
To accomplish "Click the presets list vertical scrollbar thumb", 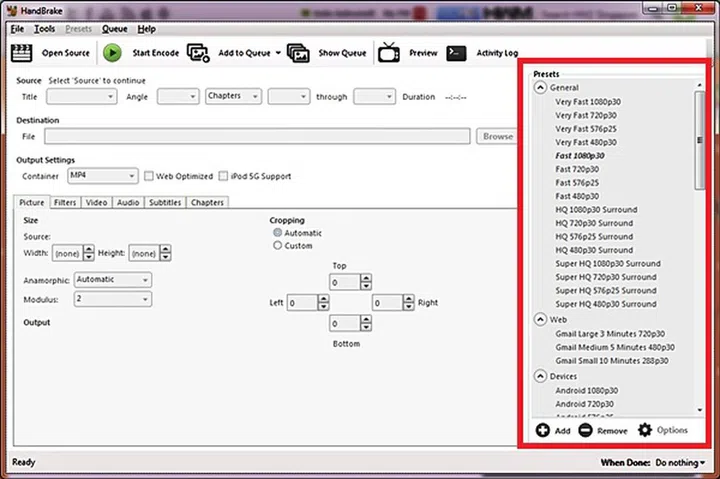I will (x=699, y=140).
